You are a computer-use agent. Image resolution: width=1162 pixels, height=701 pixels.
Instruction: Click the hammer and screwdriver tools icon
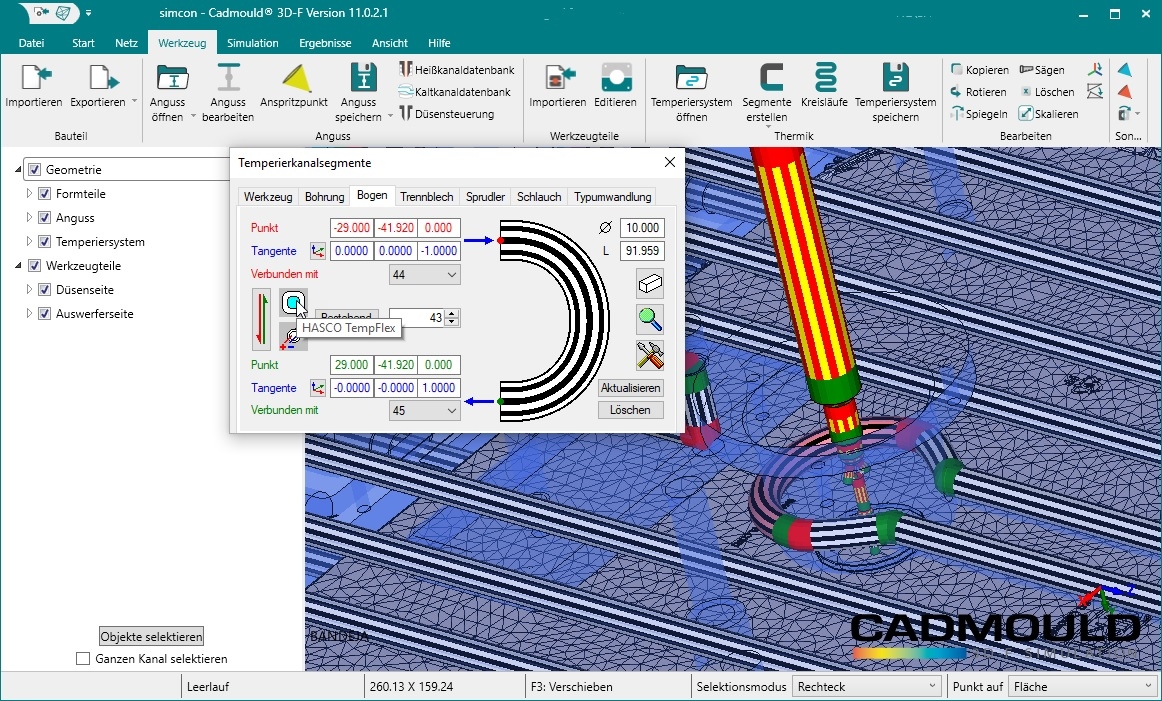coord(650,356)
